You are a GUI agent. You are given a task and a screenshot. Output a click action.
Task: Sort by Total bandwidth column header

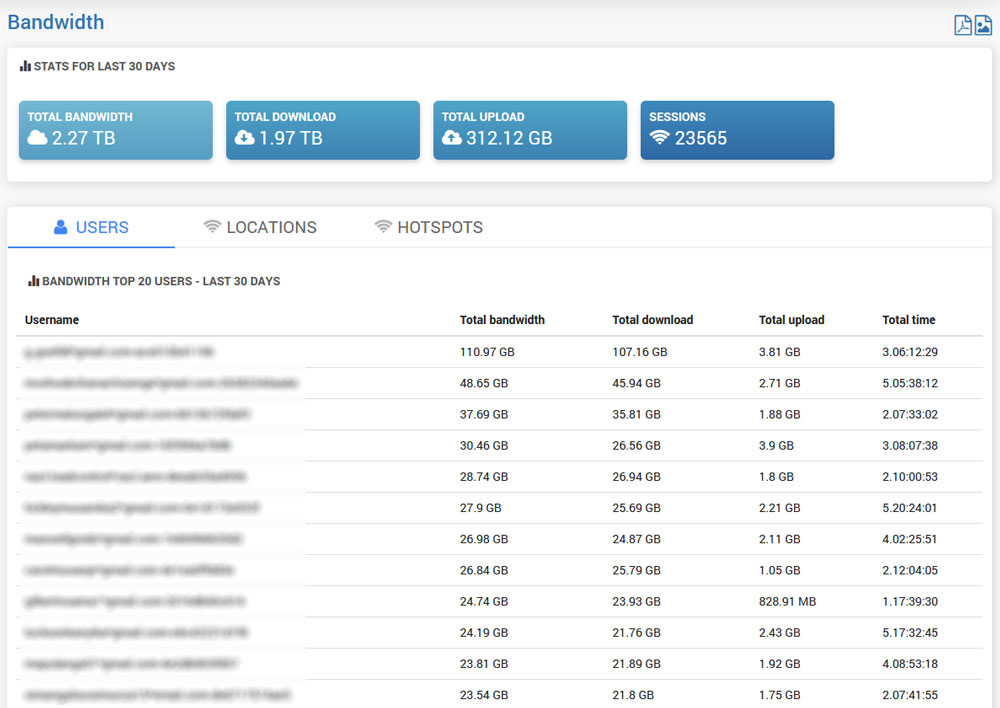pos(502,320)
